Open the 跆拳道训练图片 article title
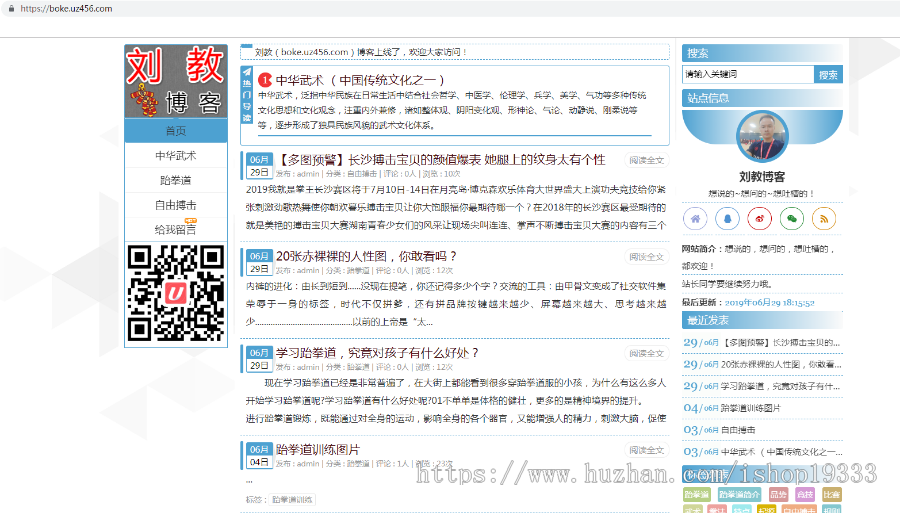900x513 pixels. point(318,449)
